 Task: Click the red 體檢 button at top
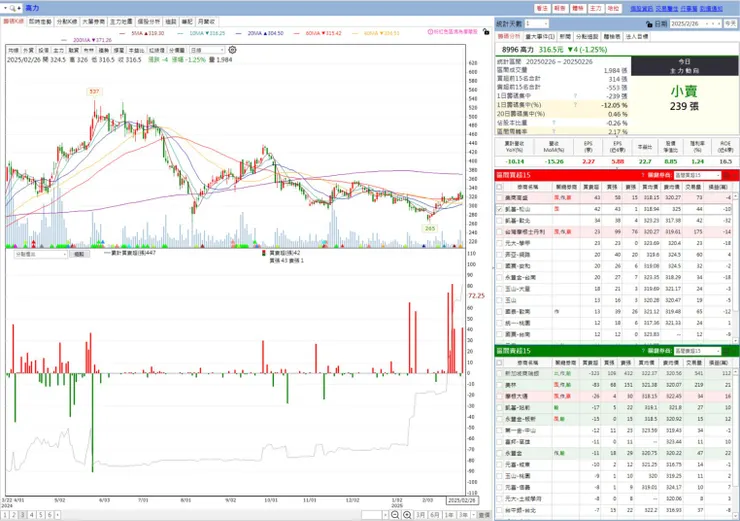578,8
